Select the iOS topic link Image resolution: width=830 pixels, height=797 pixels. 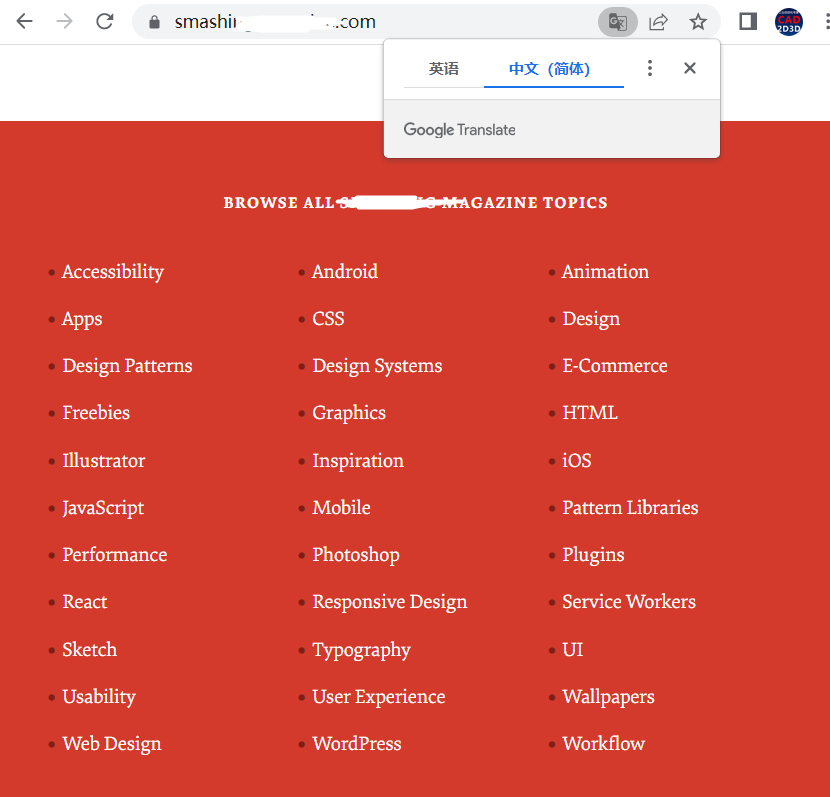[576, 461]
